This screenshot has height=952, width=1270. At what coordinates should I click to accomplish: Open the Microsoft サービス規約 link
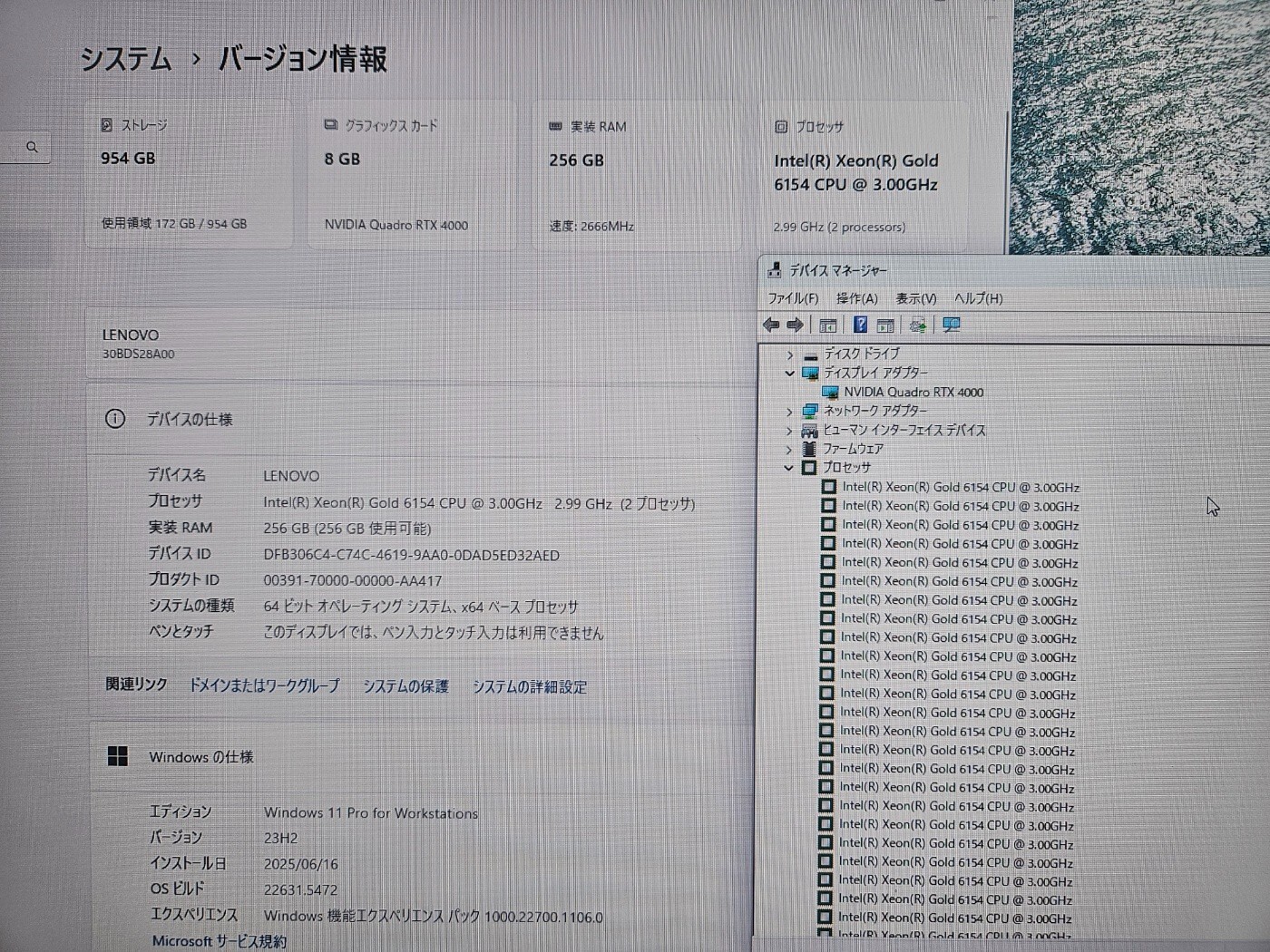219,941
